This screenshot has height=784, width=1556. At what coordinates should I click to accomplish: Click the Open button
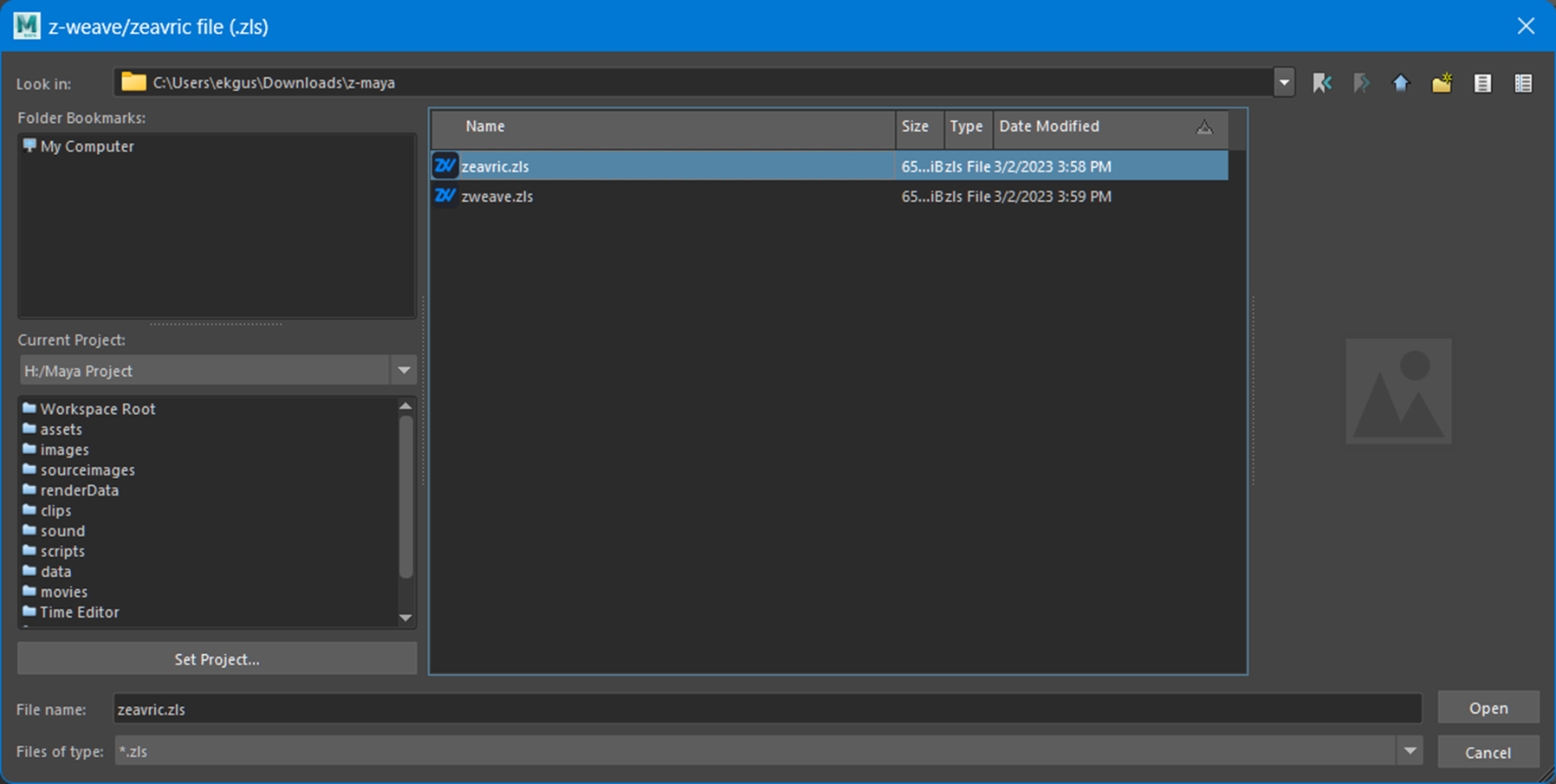tap(1488, 708)
